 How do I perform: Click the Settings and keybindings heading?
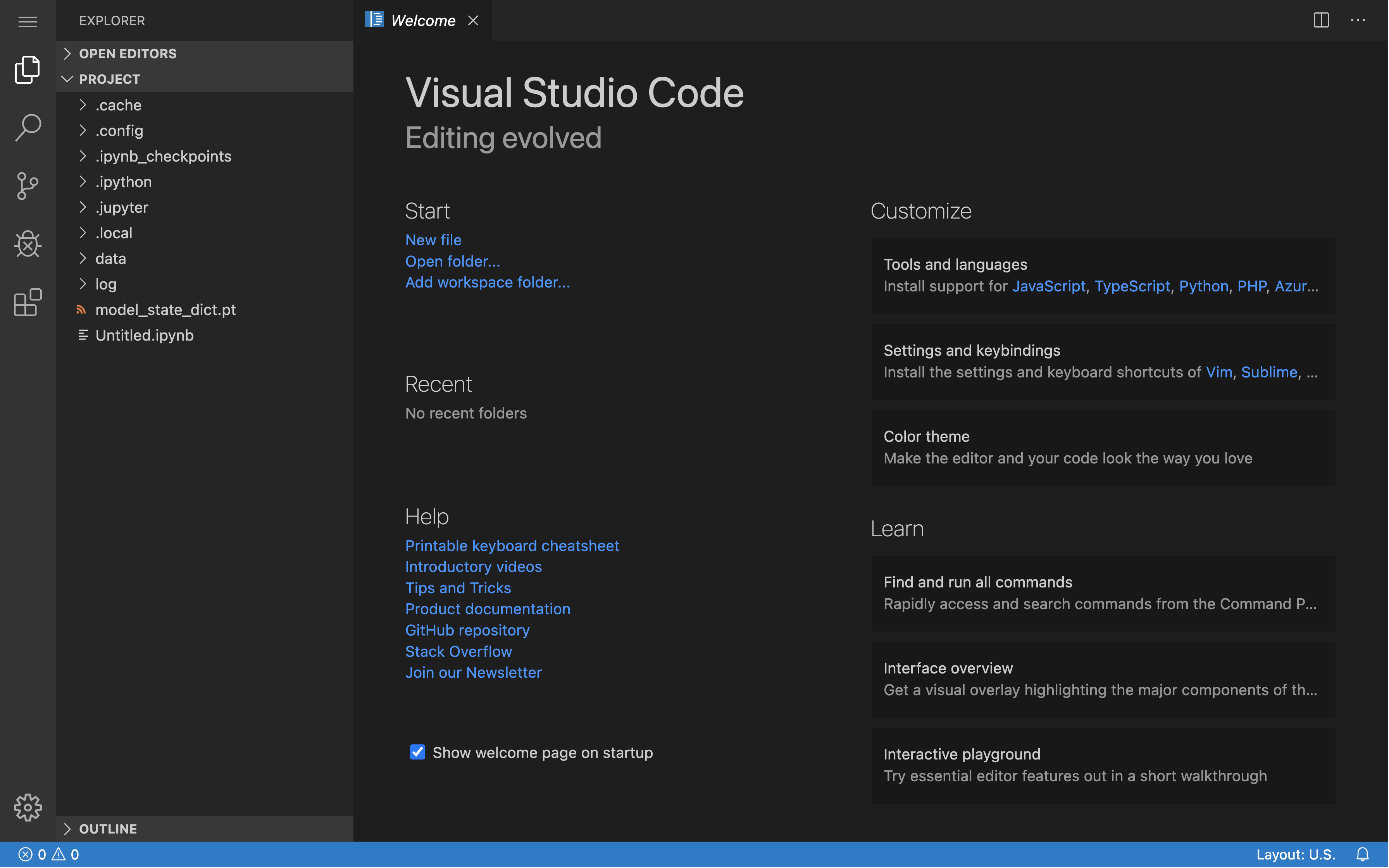pos(972,350)
